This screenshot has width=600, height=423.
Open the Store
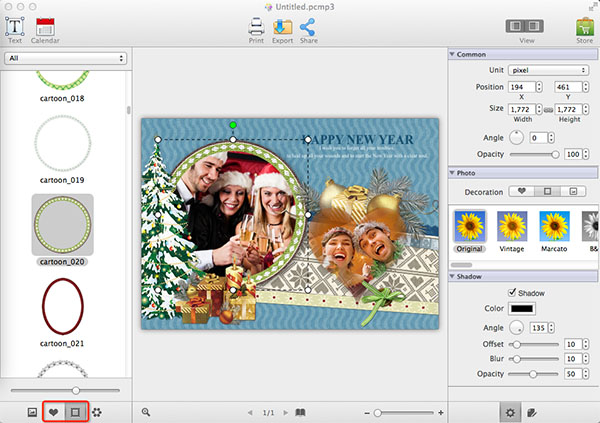click(584, 27)
